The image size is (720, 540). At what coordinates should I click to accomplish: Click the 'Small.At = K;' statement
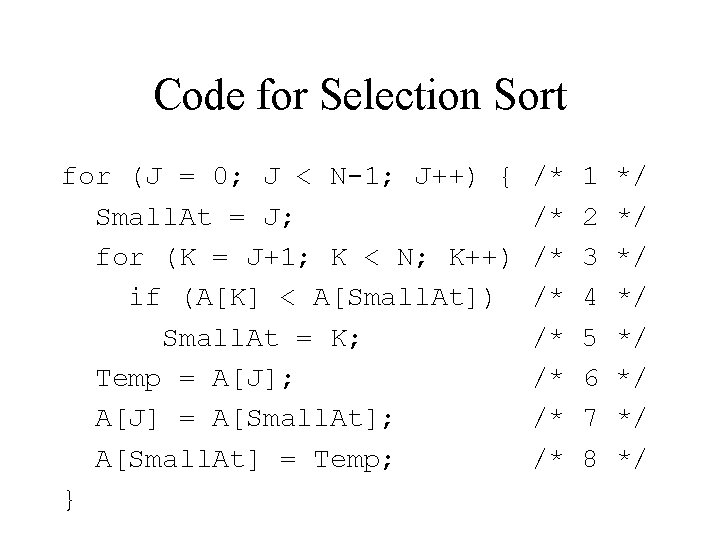click(260, 337)
